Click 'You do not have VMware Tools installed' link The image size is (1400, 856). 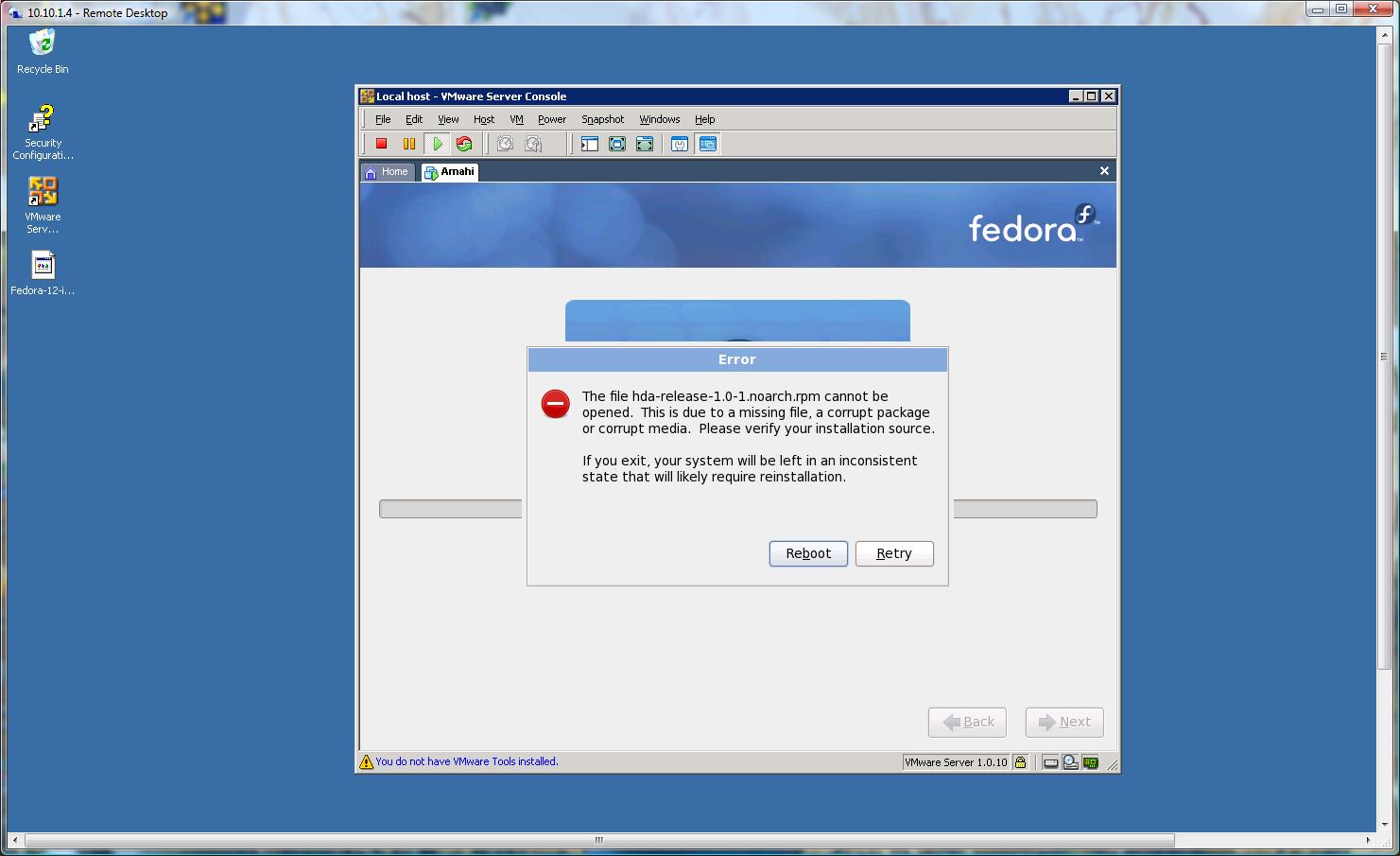tap(467, 761)
